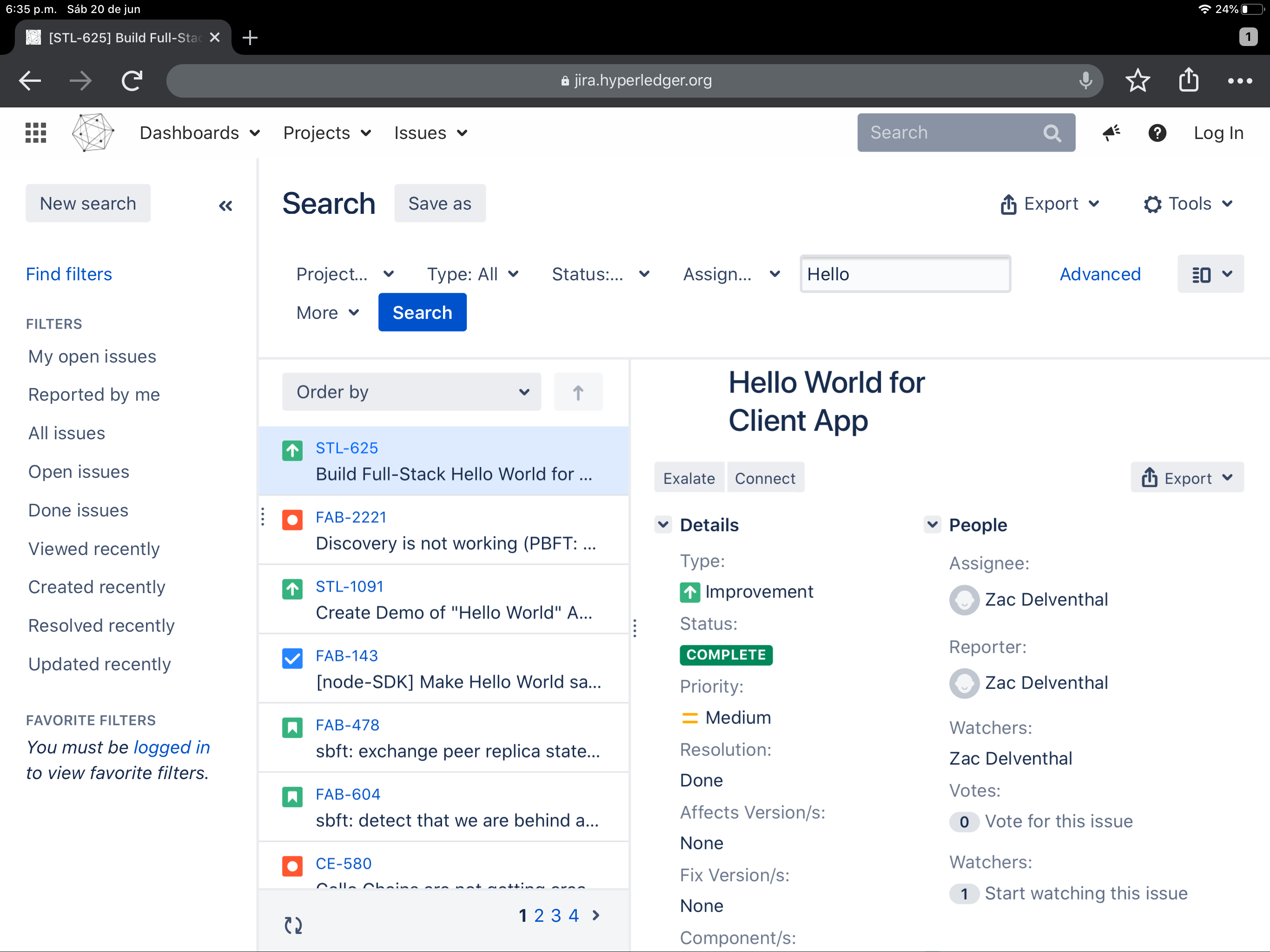
Task: Go to results page 3
Action: (x=556, y=915)
